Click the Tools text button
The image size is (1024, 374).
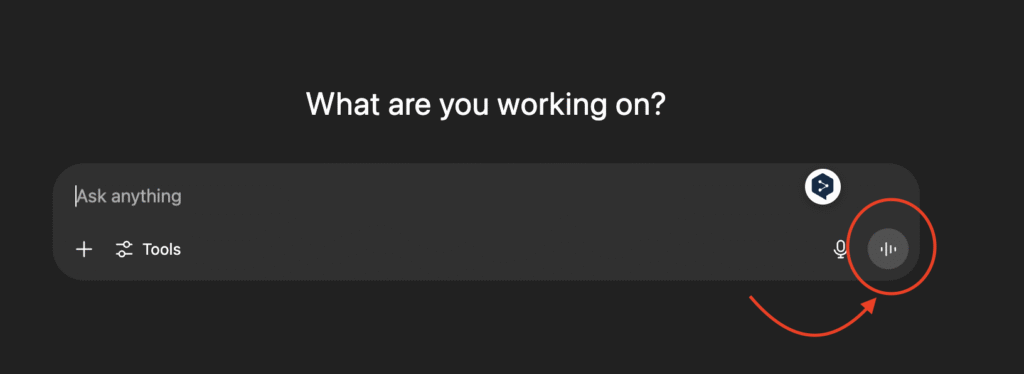[x=161, y=249]
